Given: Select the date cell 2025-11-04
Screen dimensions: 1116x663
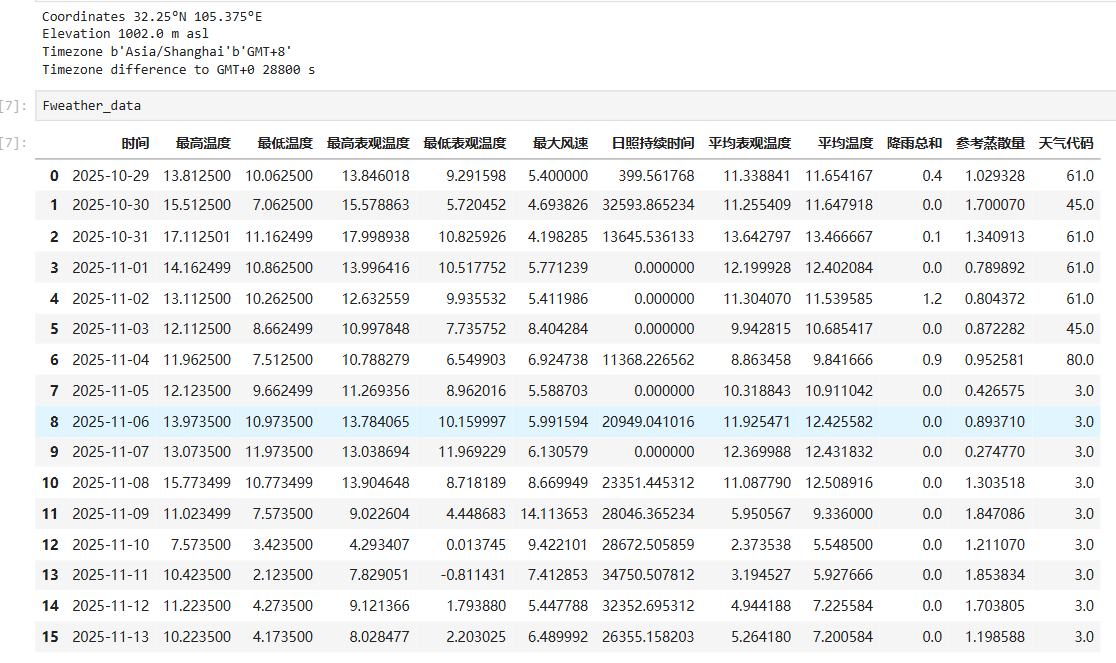Looking at the screenshot, I should 111,360.
